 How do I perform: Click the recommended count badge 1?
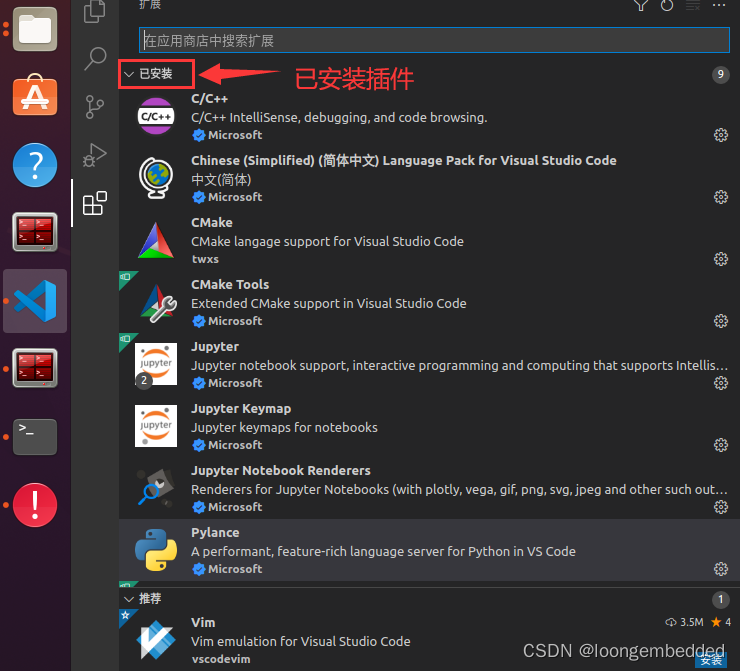(720, 599)
